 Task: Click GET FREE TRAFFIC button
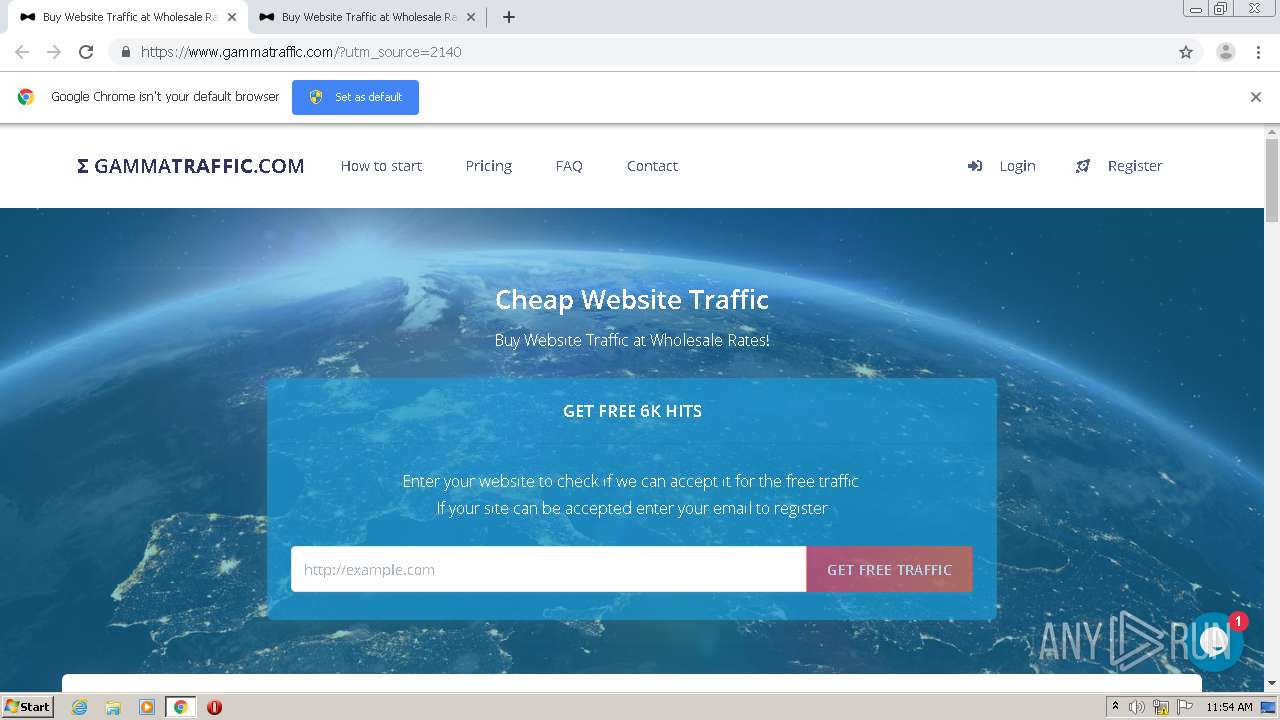(889, 569)
